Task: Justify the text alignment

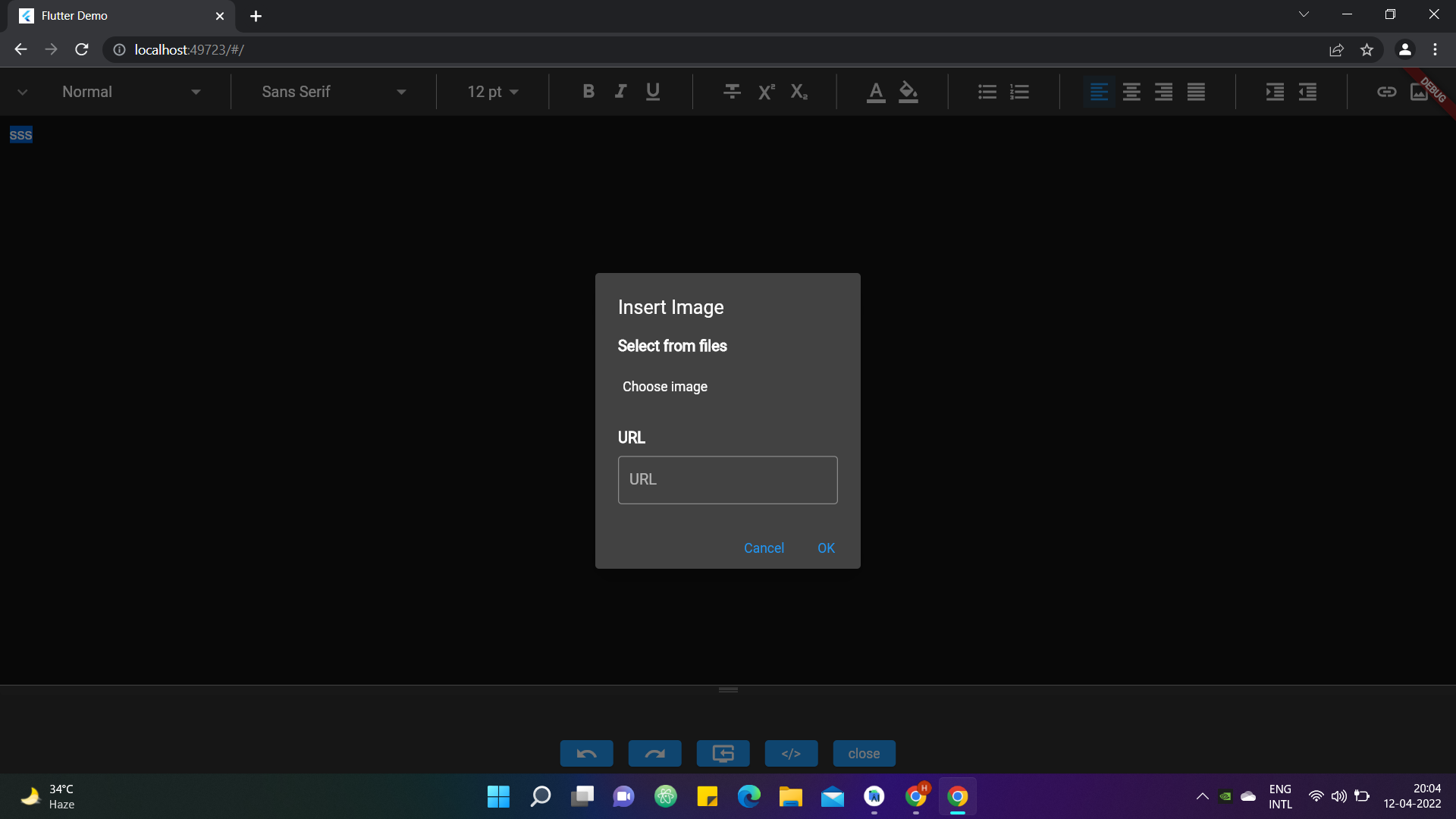Action: (x=1196, y=92)
